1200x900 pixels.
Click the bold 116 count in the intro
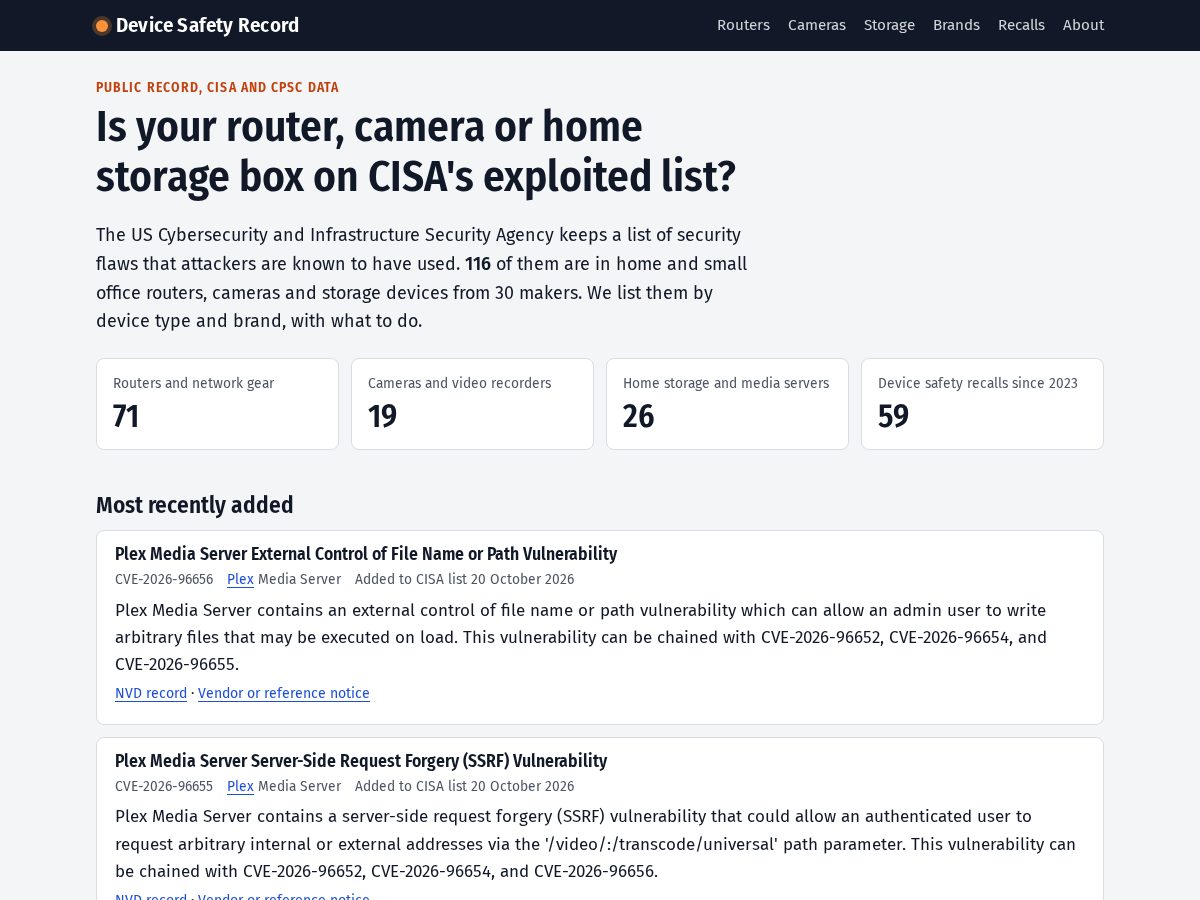tap(478, 264)
